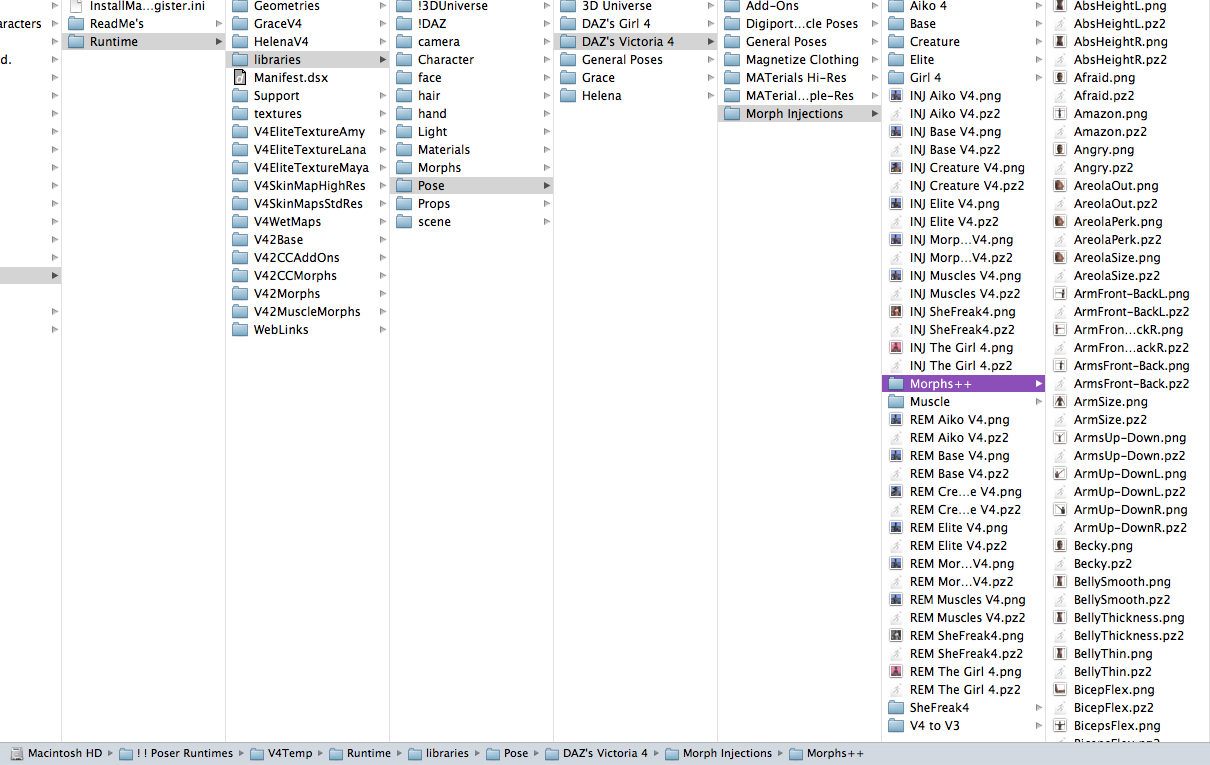Click the V4WetMaps folder icon
This screenshot has height=765, width=1210.
(240, 222)
